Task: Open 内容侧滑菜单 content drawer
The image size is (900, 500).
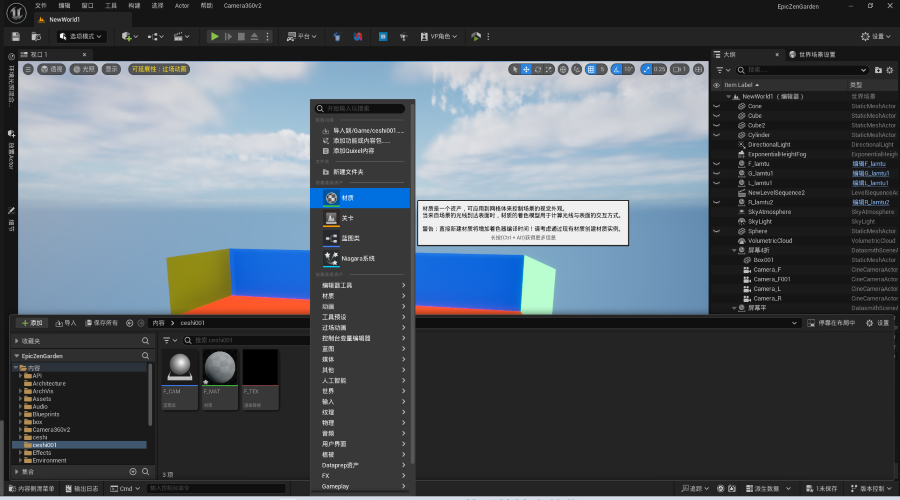Action: [x=32, y=489]
